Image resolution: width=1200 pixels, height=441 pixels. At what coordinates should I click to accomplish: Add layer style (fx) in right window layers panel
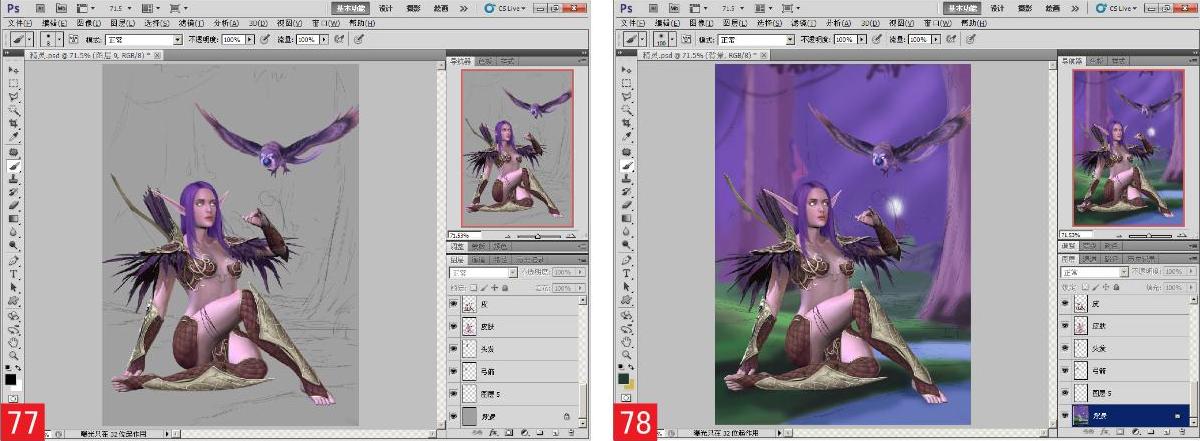point(1106,433)
